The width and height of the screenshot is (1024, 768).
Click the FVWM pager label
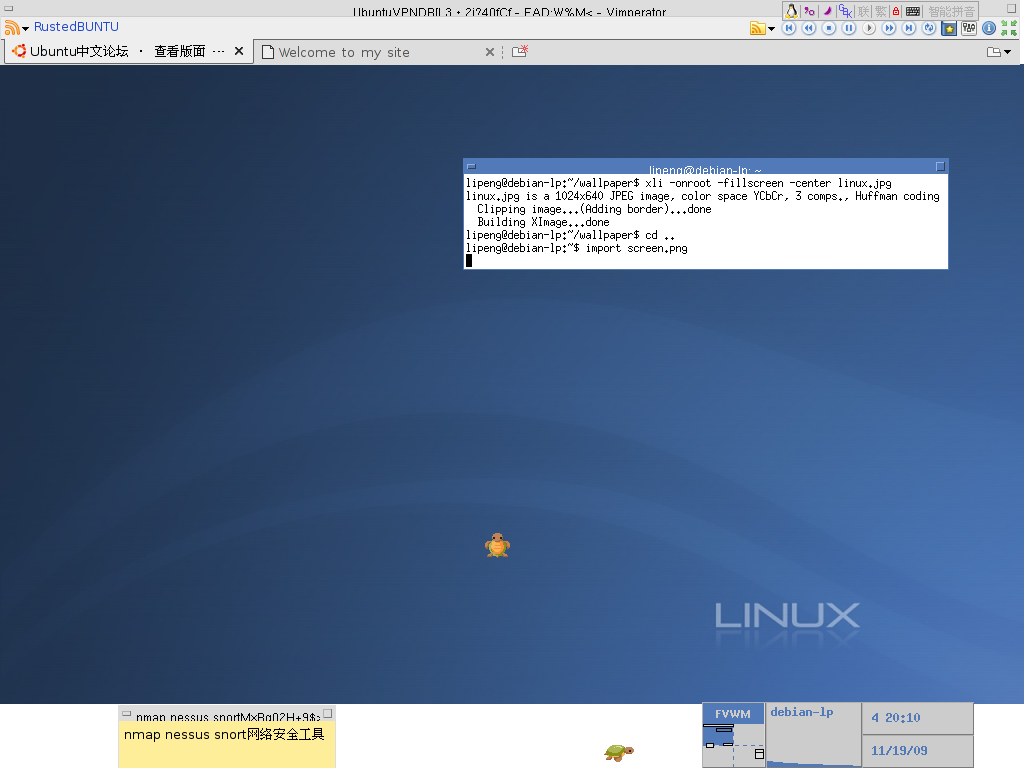(x=733, y=714)
